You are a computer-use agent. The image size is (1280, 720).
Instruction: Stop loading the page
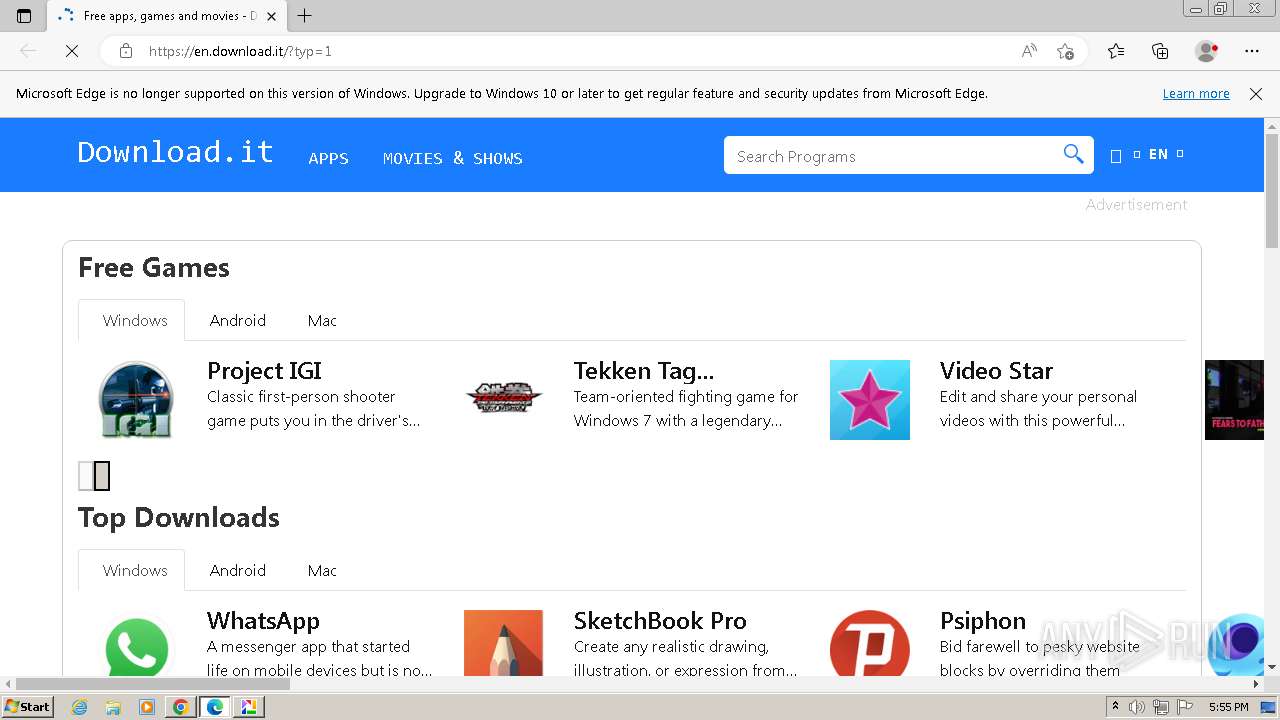coord(72,51)
